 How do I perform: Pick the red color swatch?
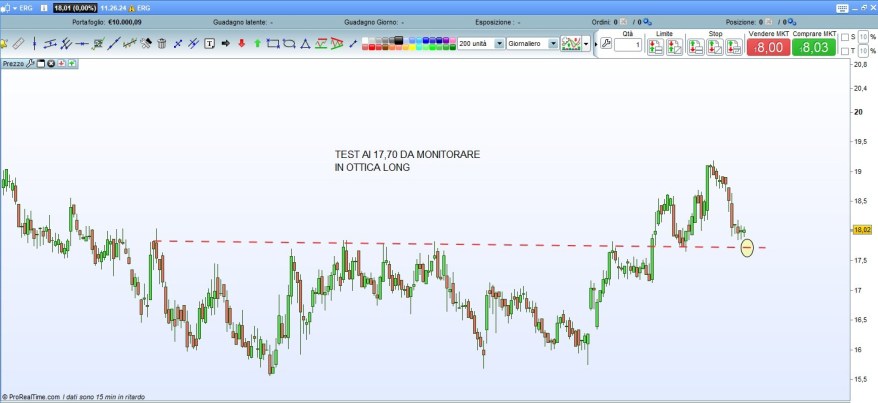372,47
